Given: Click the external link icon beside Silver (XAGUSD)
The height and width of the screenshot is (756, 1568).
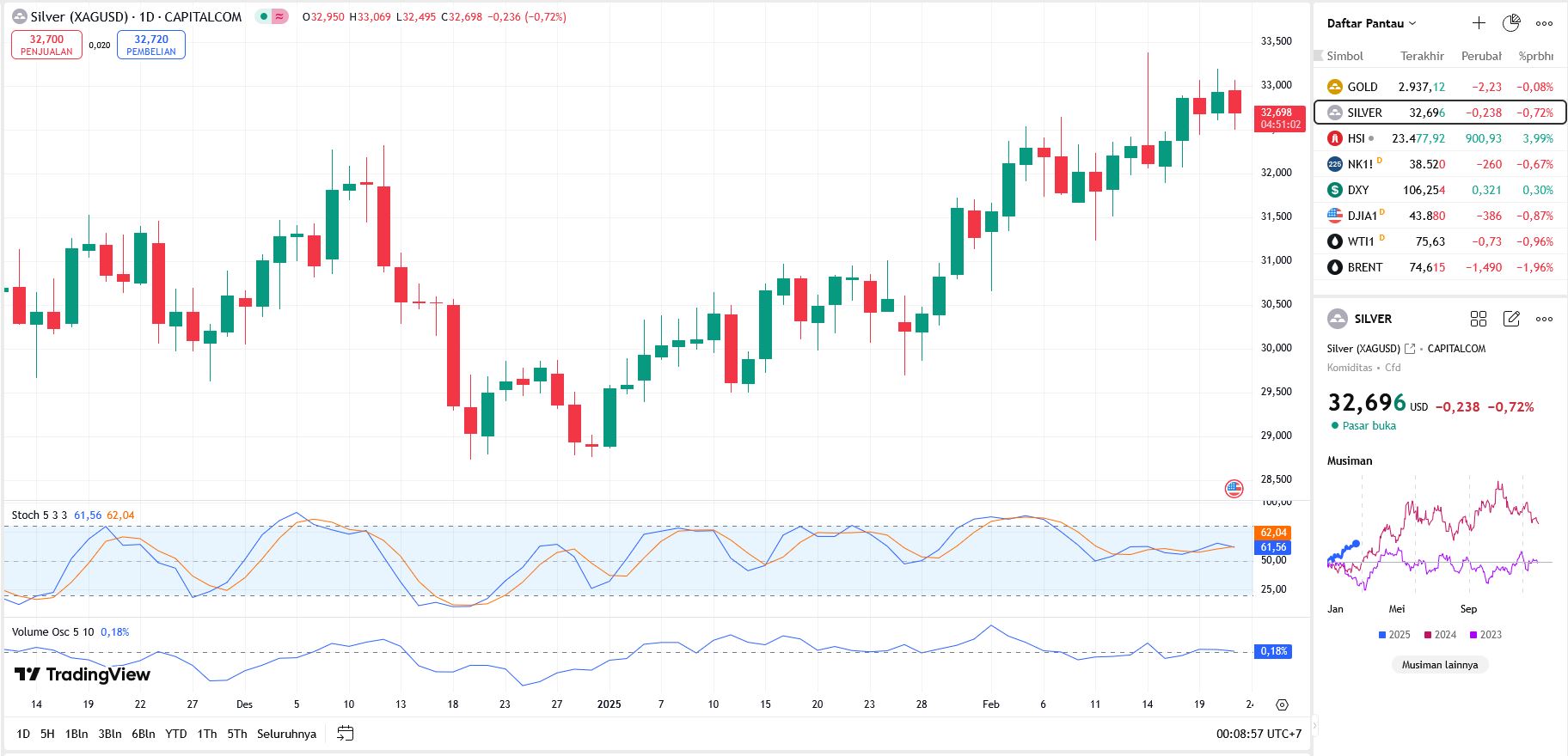Looking at the screenshot, I should [1410, 349].
